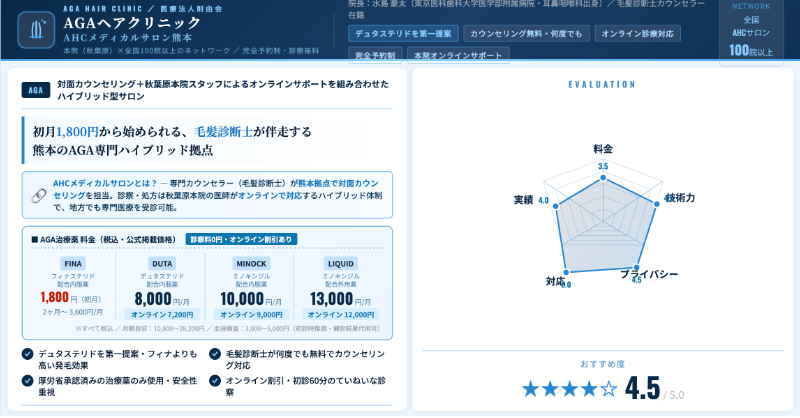800x418 pixels.
Task: Click the AGA Hair Clinic building logo
Action: pyautogui.click(x=36, y=29)
